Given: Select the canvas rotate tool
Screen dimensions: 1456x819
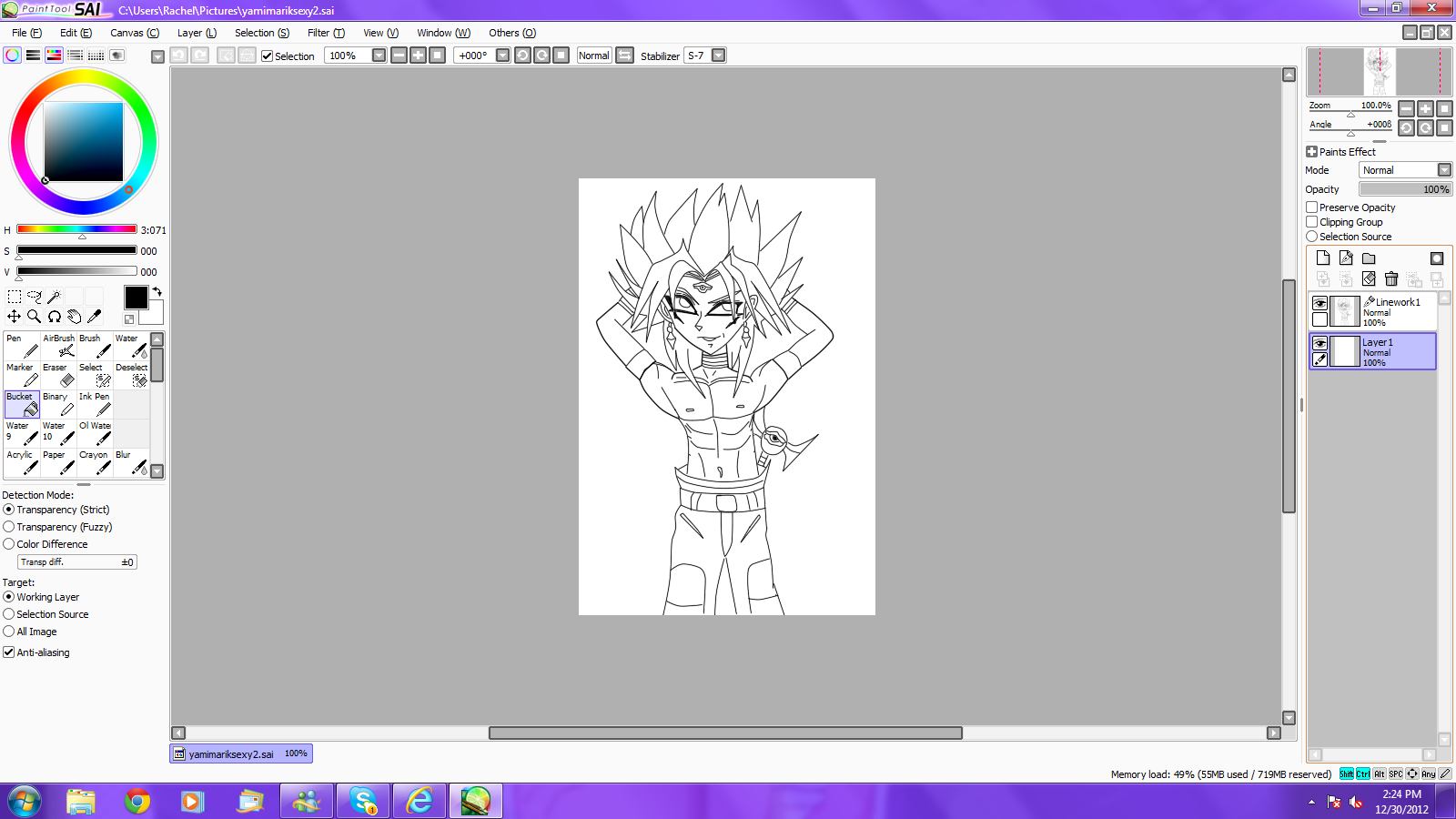Looking at the screenshot, I should coord(54,317).
